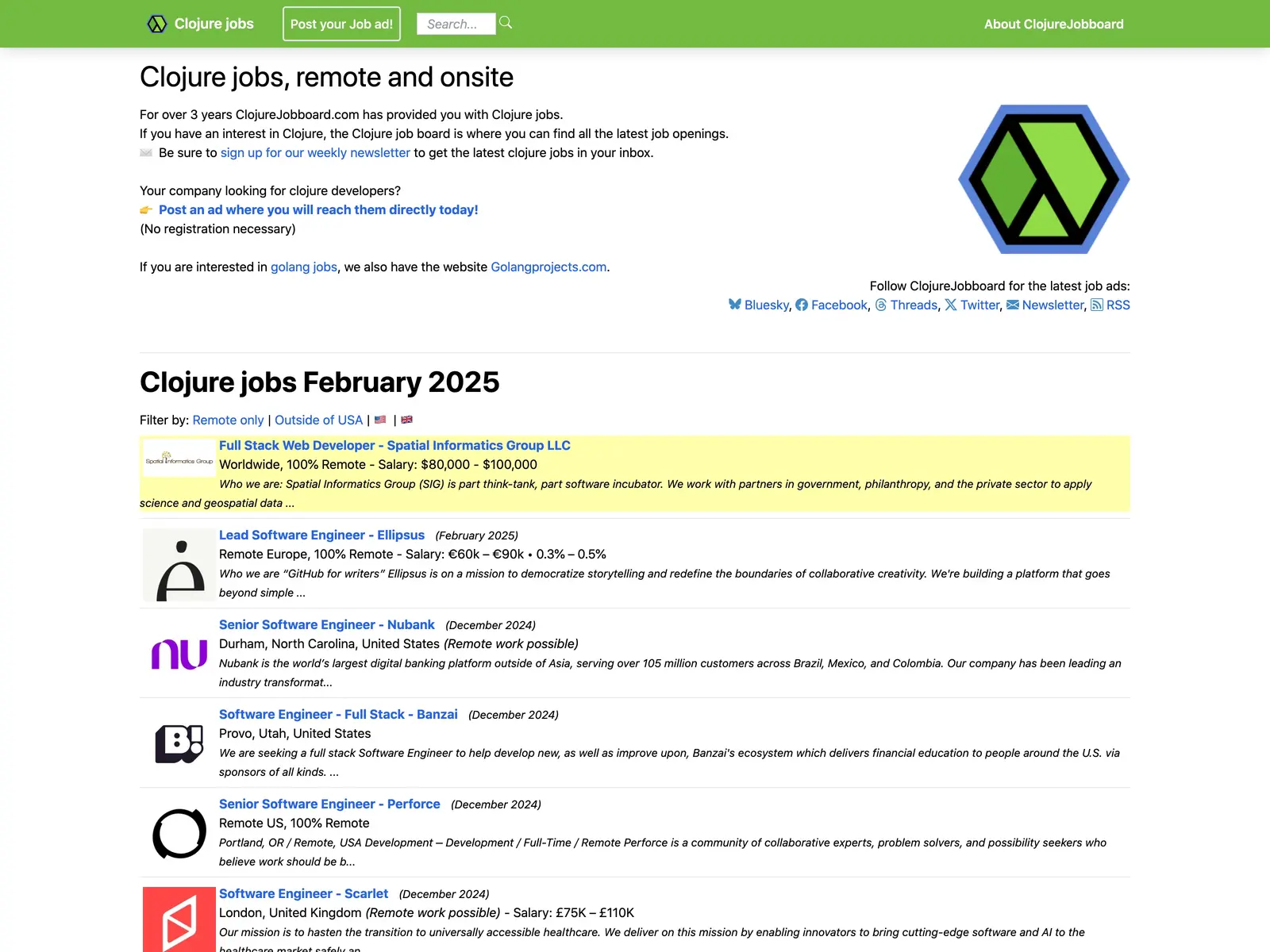The height and width of the screenshot is (952, 1270).
Task: Open Full Stack Web Developer - Spatial Informatics job
Action: (394, 445)
